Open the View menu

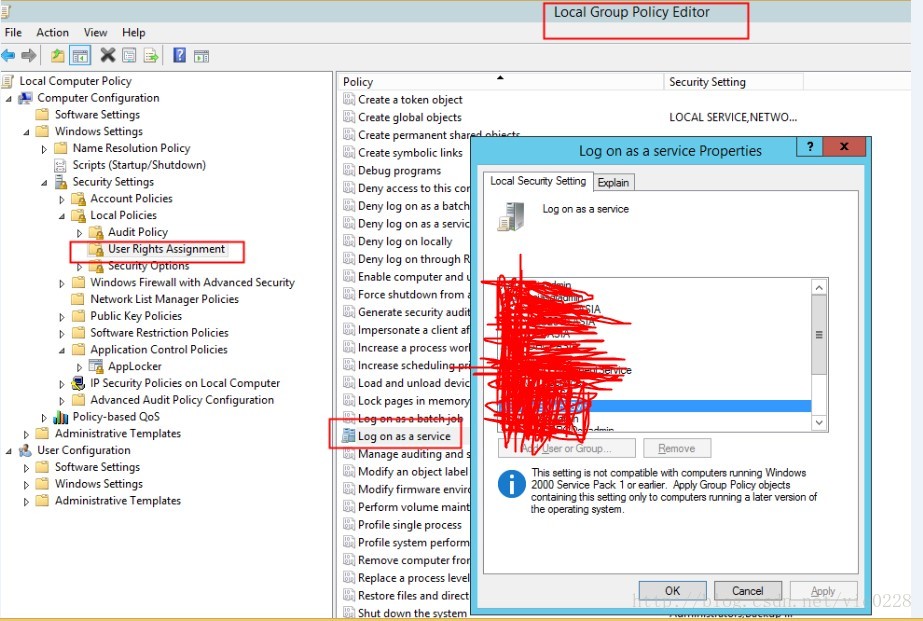[x=95, y=32]
